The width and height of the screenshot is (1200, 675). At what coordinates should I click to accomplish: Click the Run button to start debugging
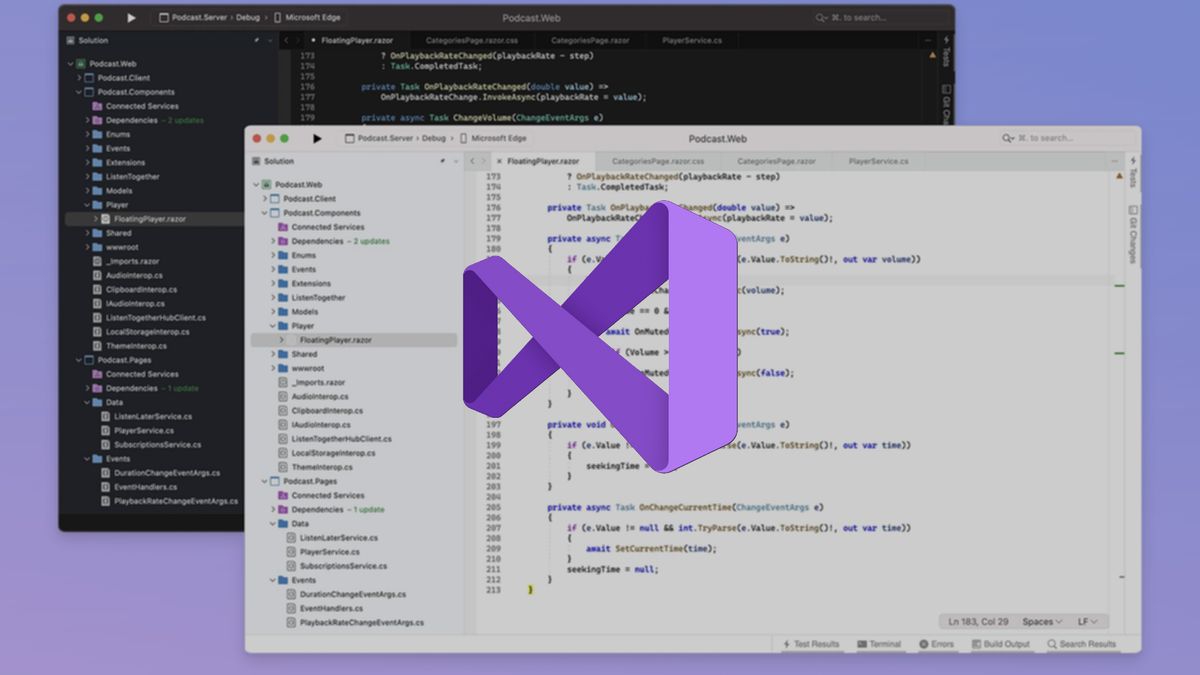[319, 140]
